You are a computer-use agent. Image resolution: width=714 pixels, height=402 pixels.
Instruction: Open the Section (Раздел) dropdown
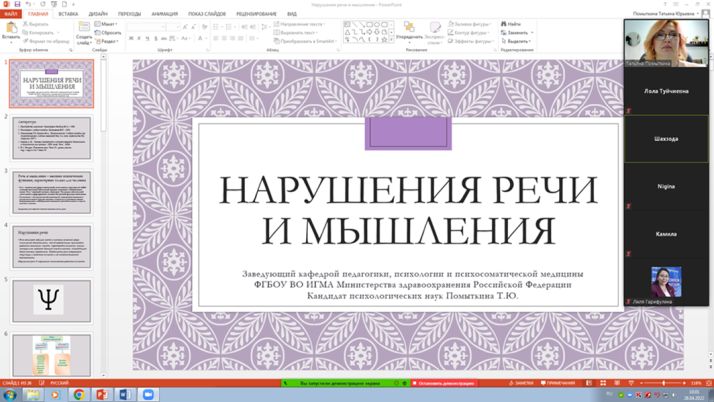tap(107, 41)
